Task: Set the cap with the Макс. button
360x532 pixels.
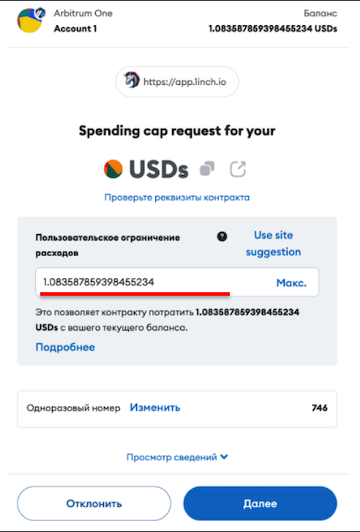Action: click(x=291, y=283)
